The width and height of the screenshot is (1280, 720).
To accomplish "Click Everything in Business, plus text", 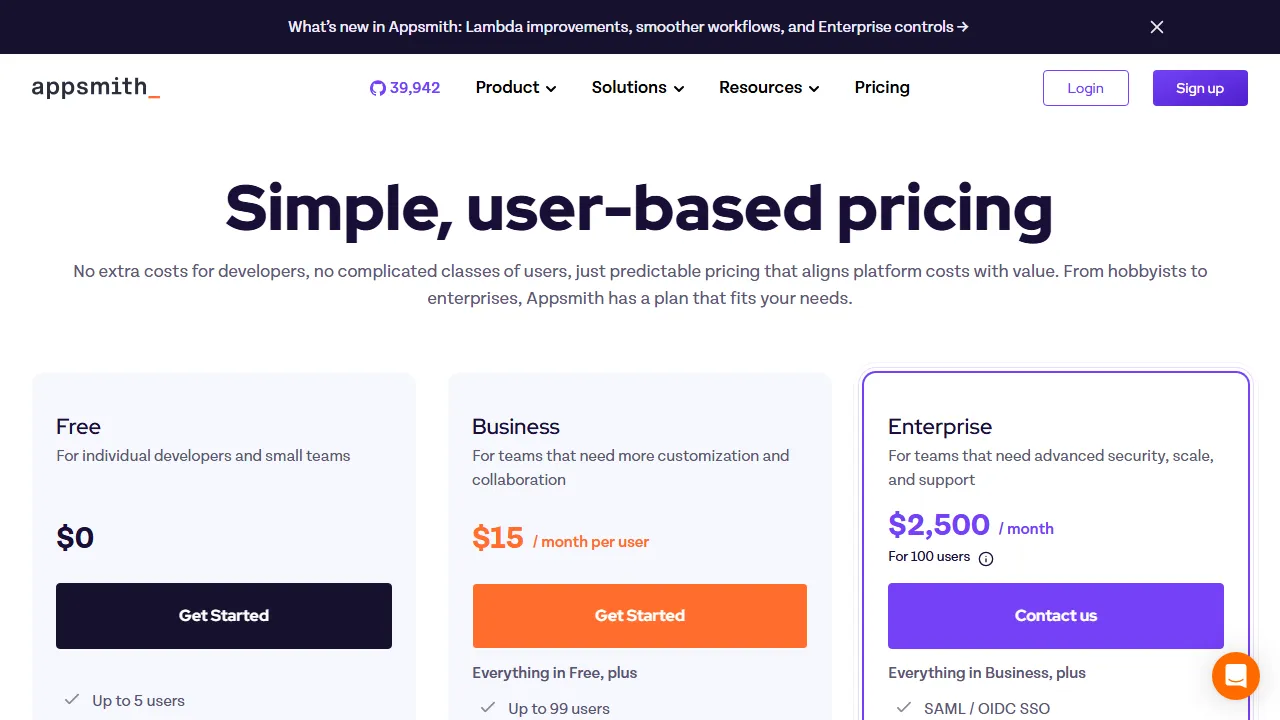I will coord(987,673).
